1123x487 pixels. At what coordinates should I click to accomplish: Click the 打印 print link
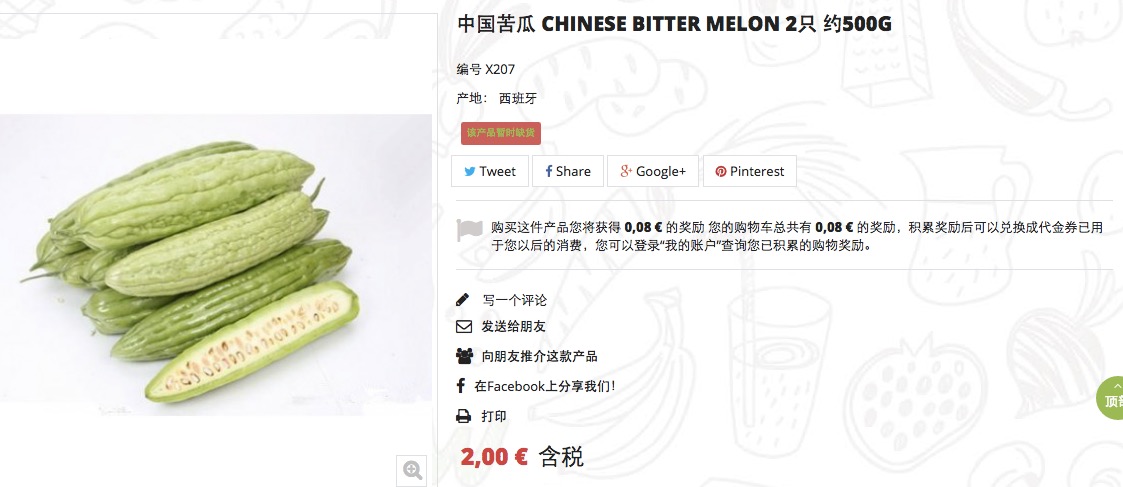[493, 416]
